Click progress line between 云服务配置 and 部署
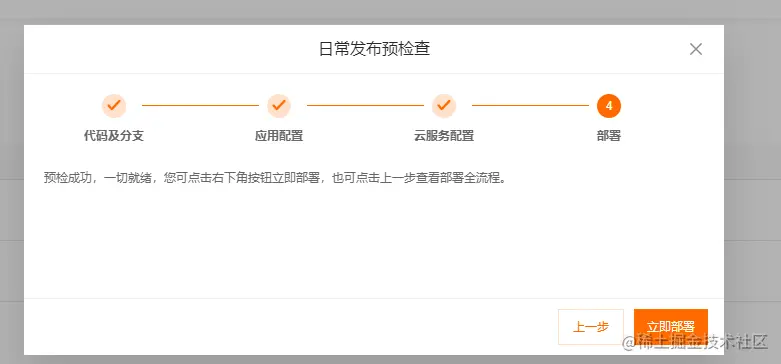This screenshot has width=781, height=364. (x=530, y=106)
